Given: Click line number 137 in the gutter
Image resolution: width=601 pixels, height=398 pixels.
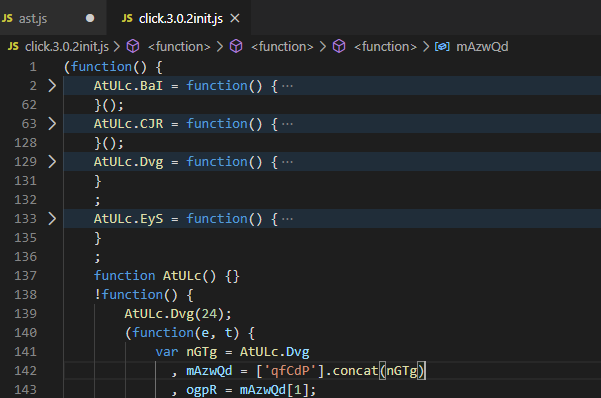Looking at the screenshot, I should [x=25, y=276].
